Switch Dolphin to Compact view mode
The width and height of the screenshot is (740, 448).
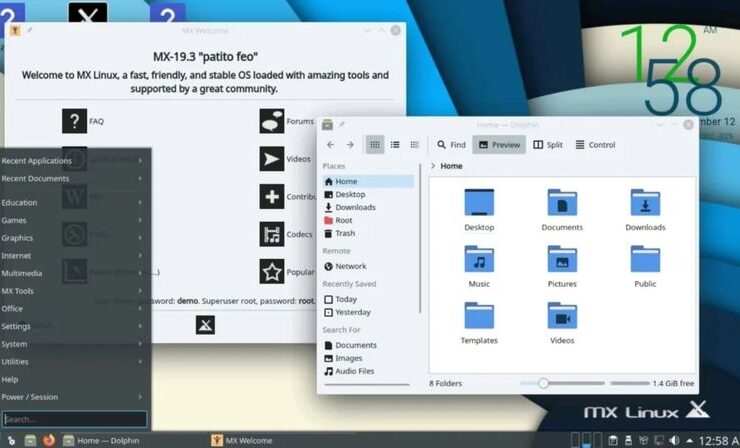[x=395, y=145]
